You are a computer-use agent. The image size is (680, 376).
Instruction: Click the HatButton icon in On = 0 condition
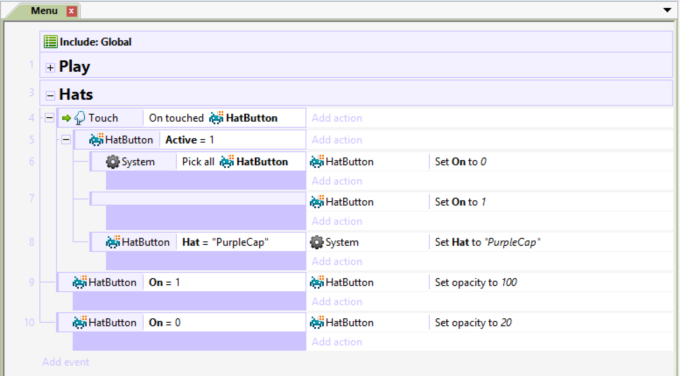[x=80, y=322]
